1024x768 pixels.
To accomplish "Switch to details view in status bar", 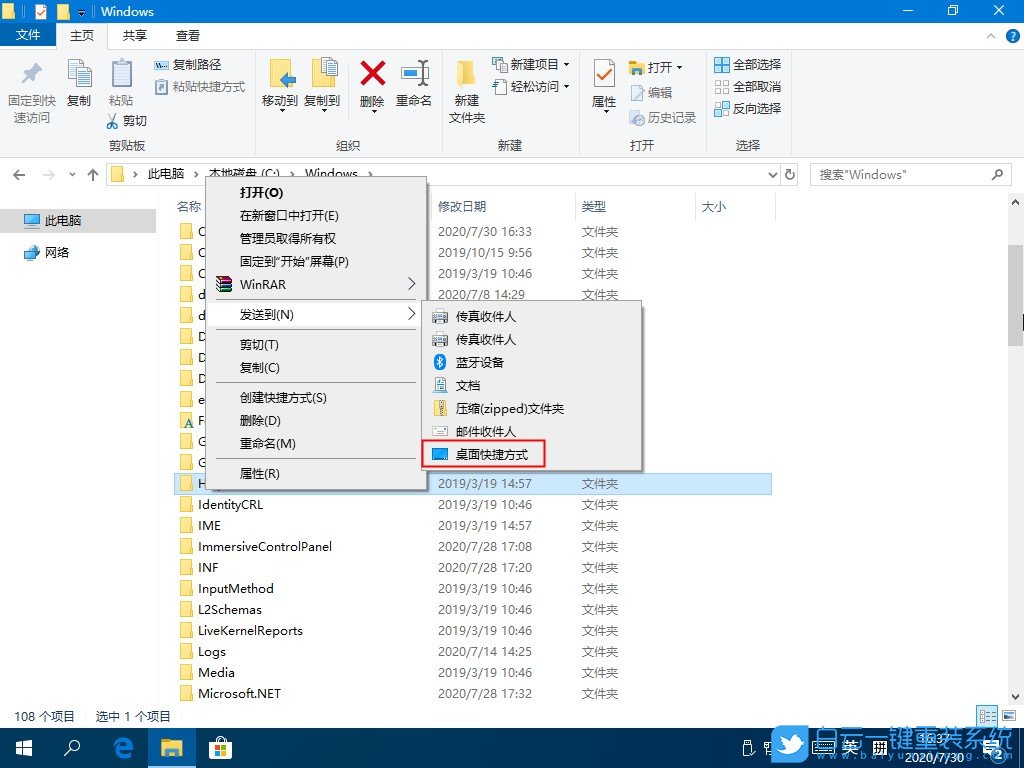I will pos(985,715).
